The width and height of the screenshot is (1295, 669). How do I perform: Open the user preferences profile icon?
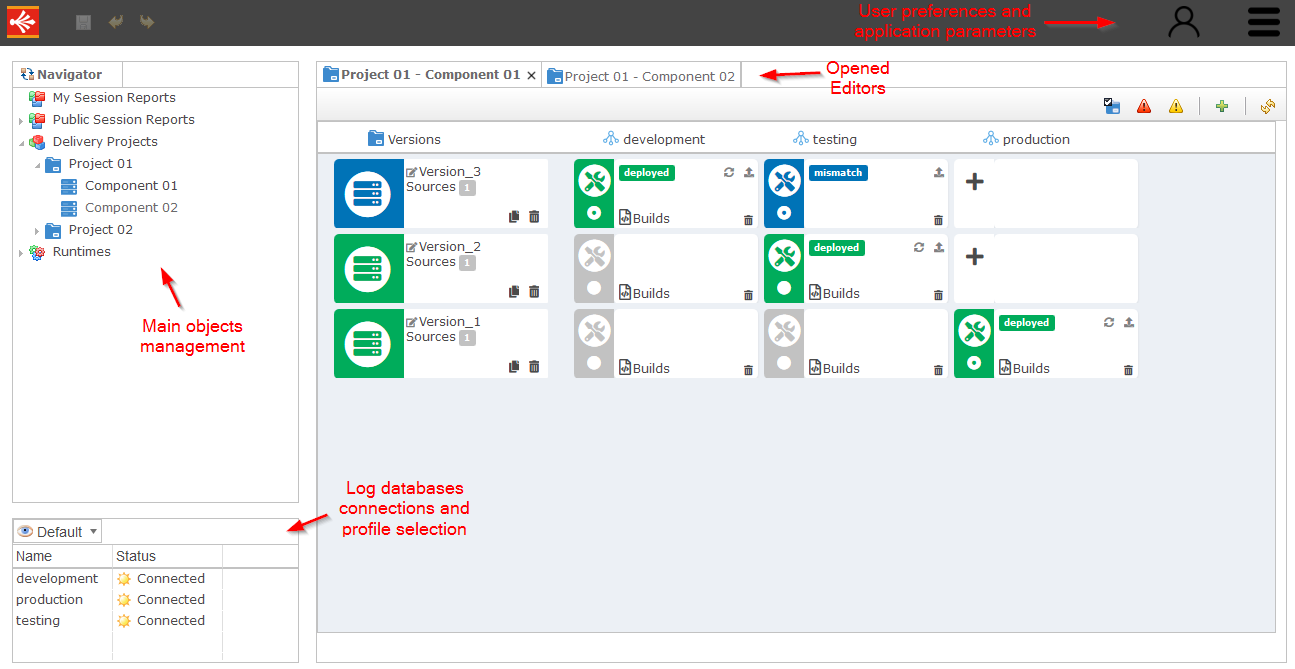1184,22
